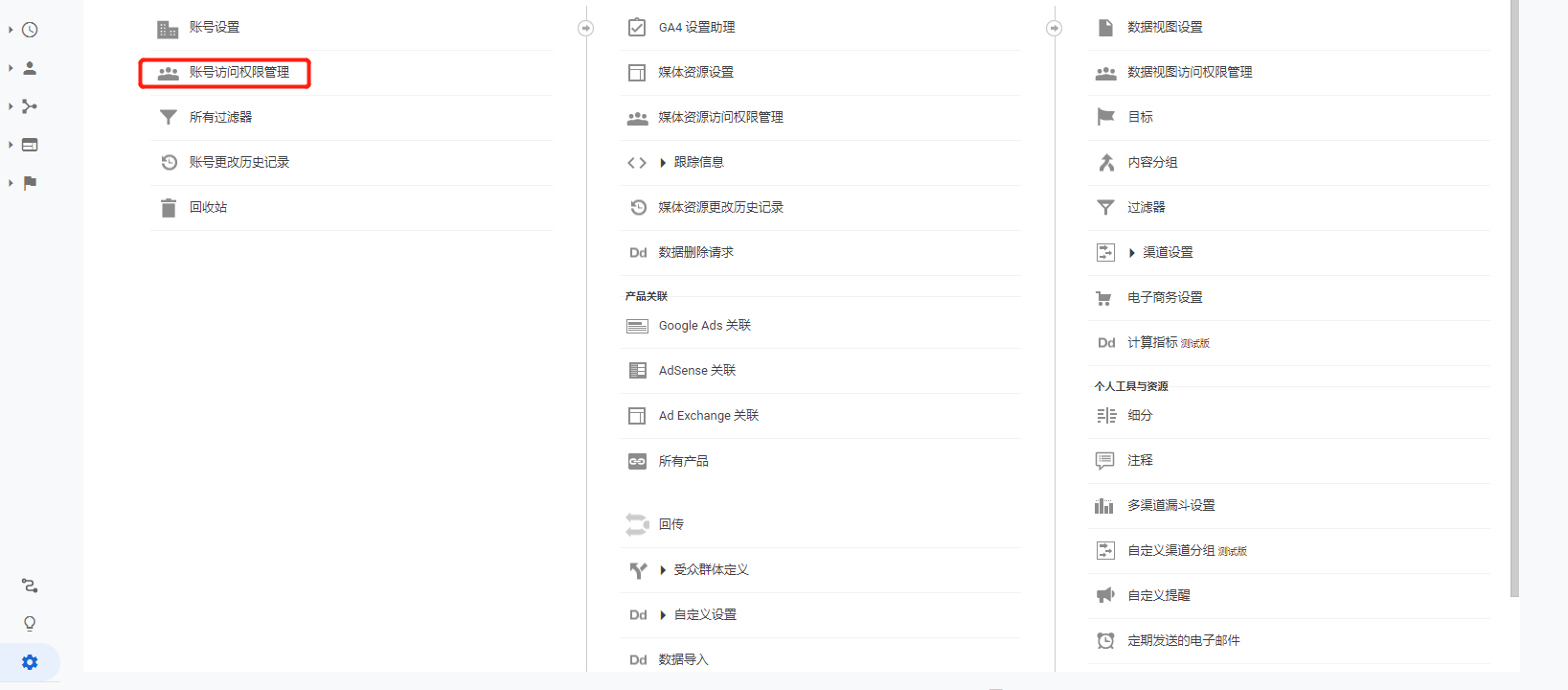Click the arrows icon beside 回传

(x=637, y=524)
